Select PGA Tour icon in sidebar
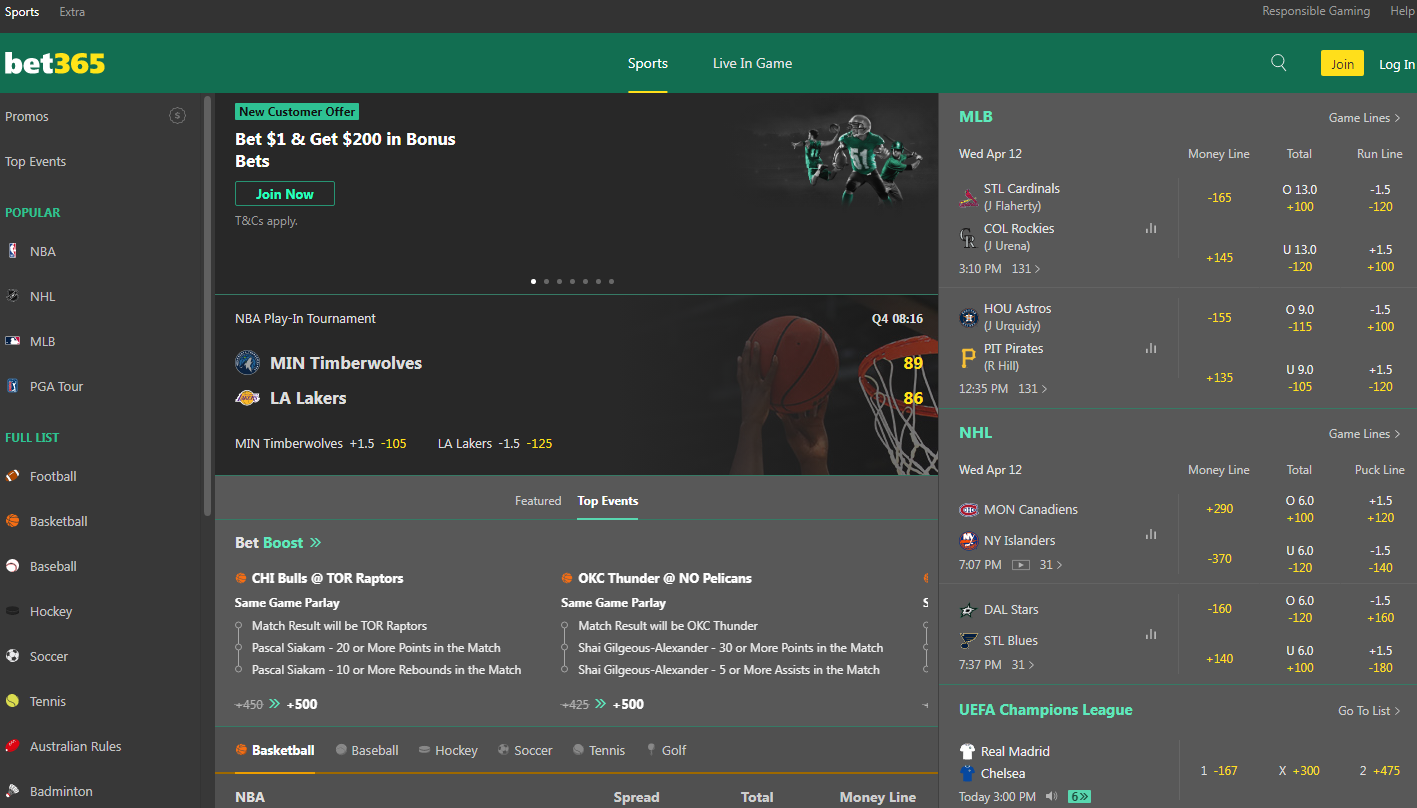The height and width of the screenshot is (808, 1417). (12, 386)
